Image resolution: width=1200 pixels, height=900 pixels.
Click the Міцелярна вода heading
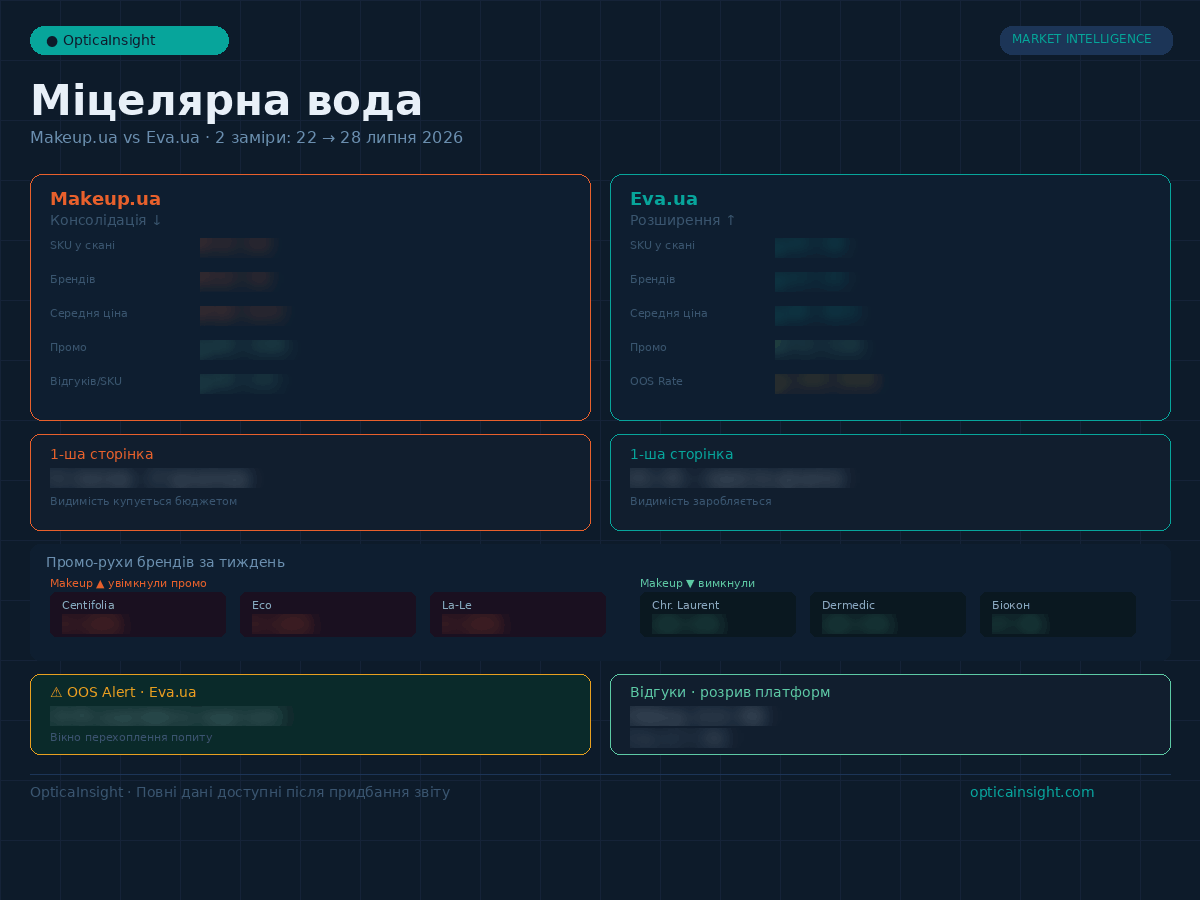point(227,101)
